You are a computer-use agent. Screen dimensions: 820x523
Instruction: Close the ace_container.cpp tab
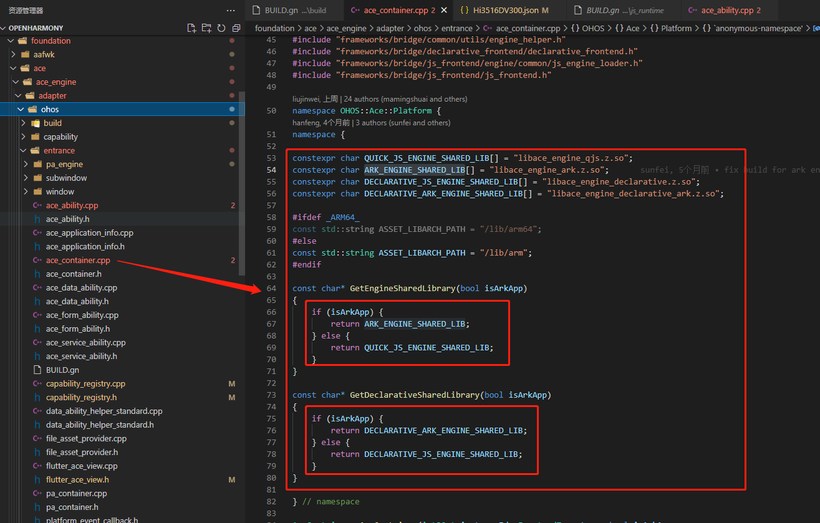(444, 10)
